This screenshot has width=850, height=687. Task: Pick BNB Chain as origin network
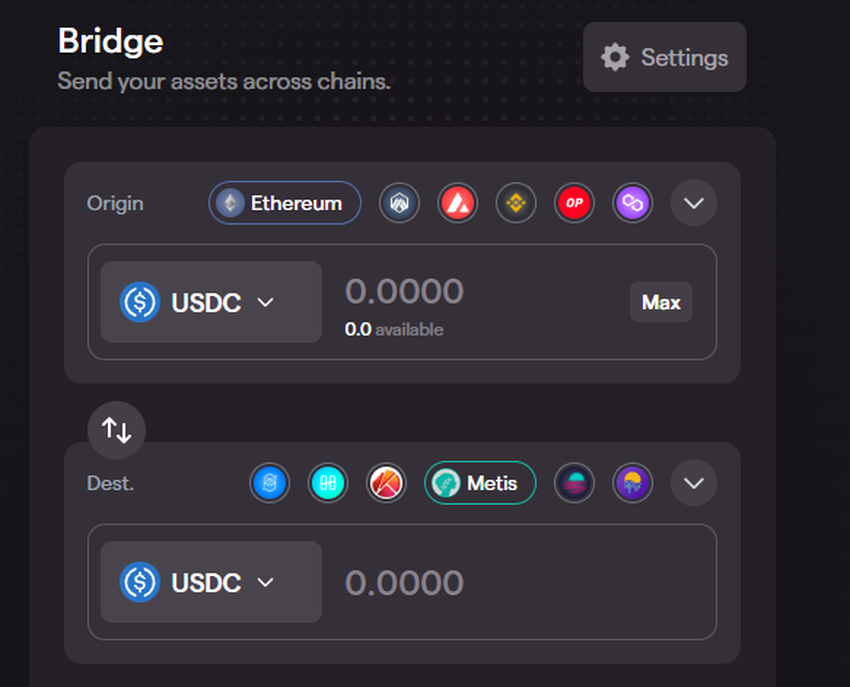516,204
